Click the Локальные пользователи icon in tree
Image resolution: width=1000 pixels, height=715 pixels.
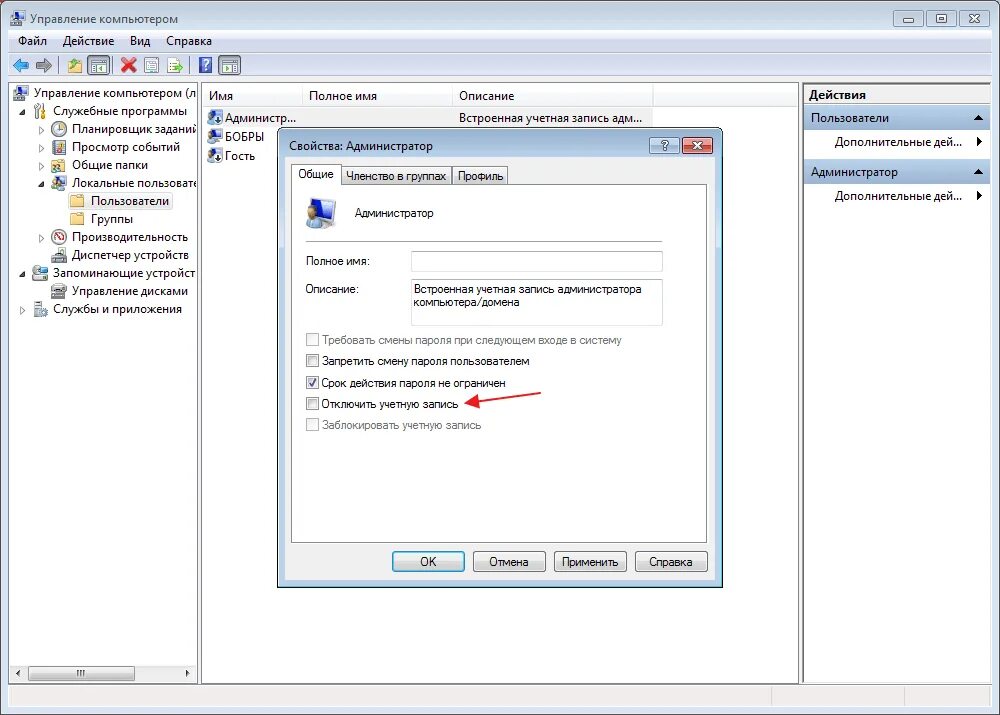point(59,183)
